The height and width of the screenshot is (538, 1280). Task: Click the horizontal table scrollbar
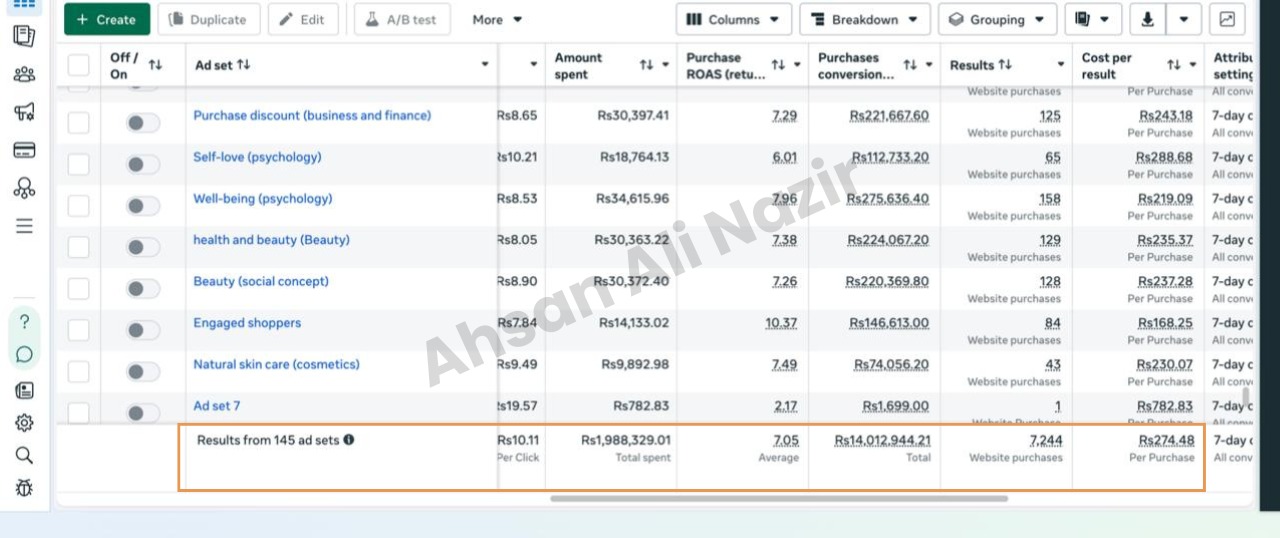[x=778, y=498]
